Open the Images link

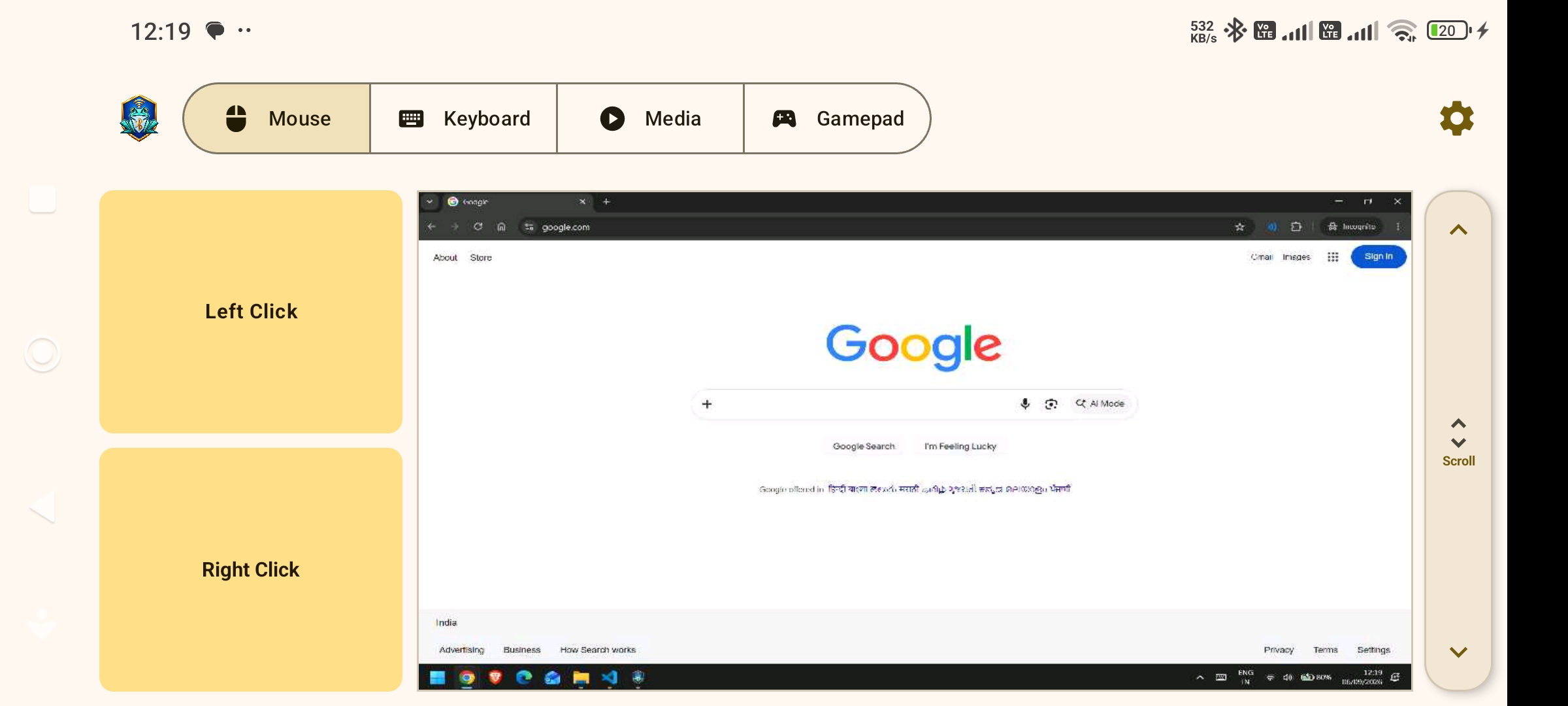[1296, 257]
